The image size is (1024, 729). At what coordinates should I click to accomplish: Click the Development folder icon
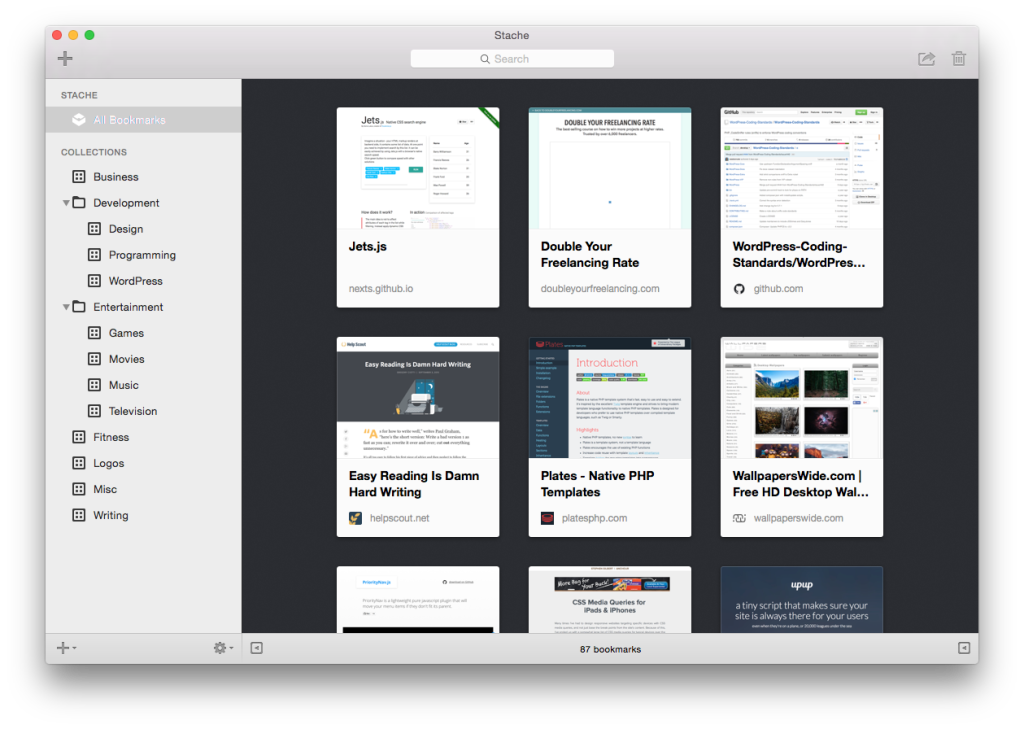pyautogui.click(x=79, y=202)
